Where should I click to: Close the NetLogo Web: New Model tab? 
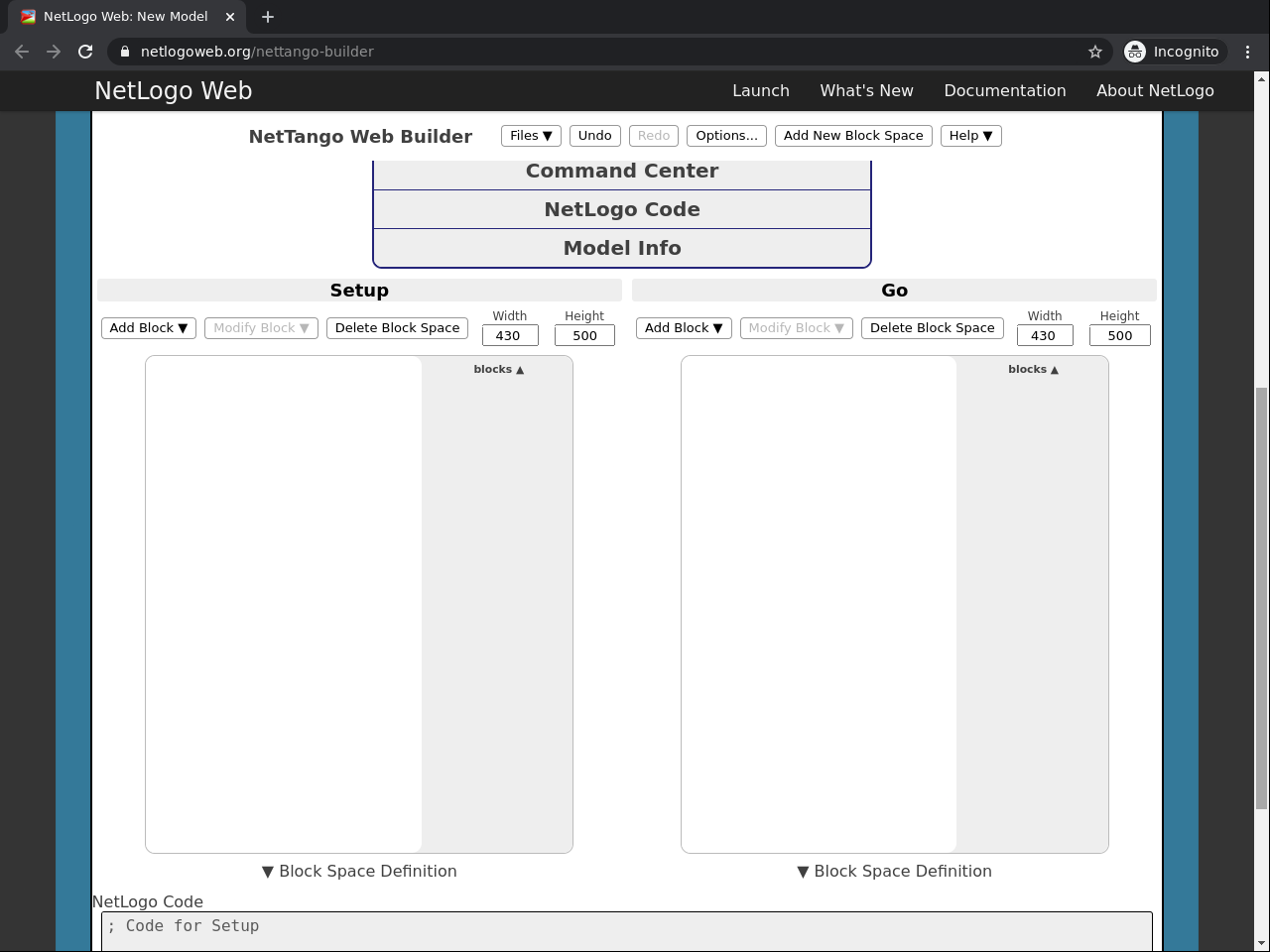[230, 17]
